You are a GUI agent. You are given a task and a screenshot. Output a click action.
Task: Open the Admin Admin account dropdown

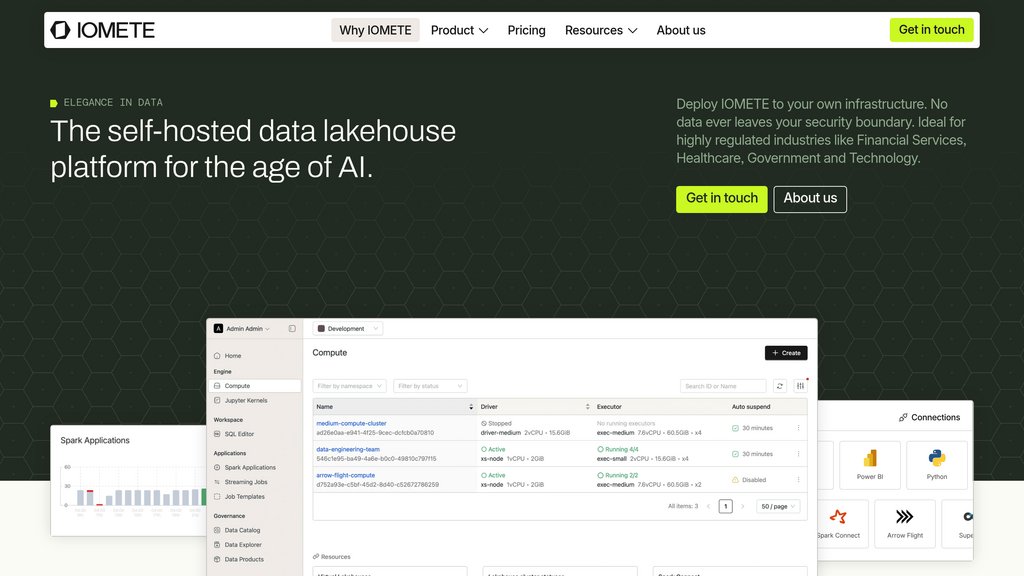tap(242, 328)
